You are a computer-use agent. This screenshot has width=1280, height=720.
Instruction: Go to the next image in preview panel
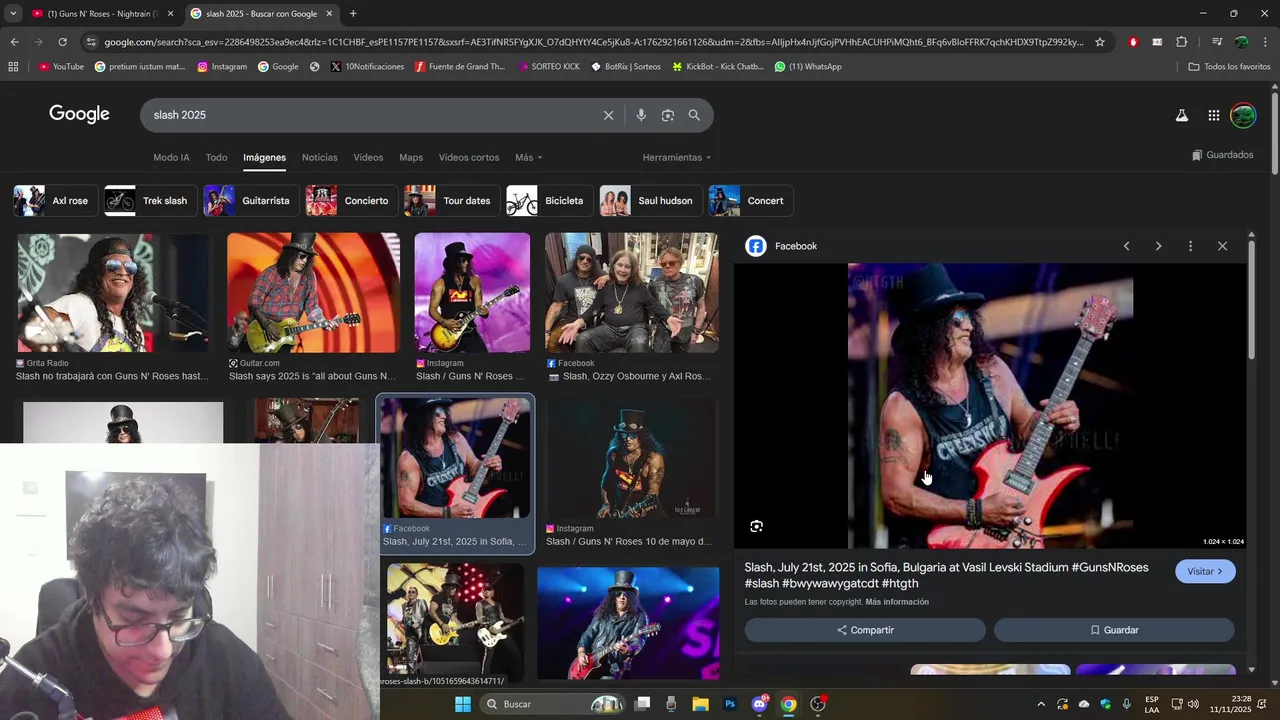coord(1158,246)
